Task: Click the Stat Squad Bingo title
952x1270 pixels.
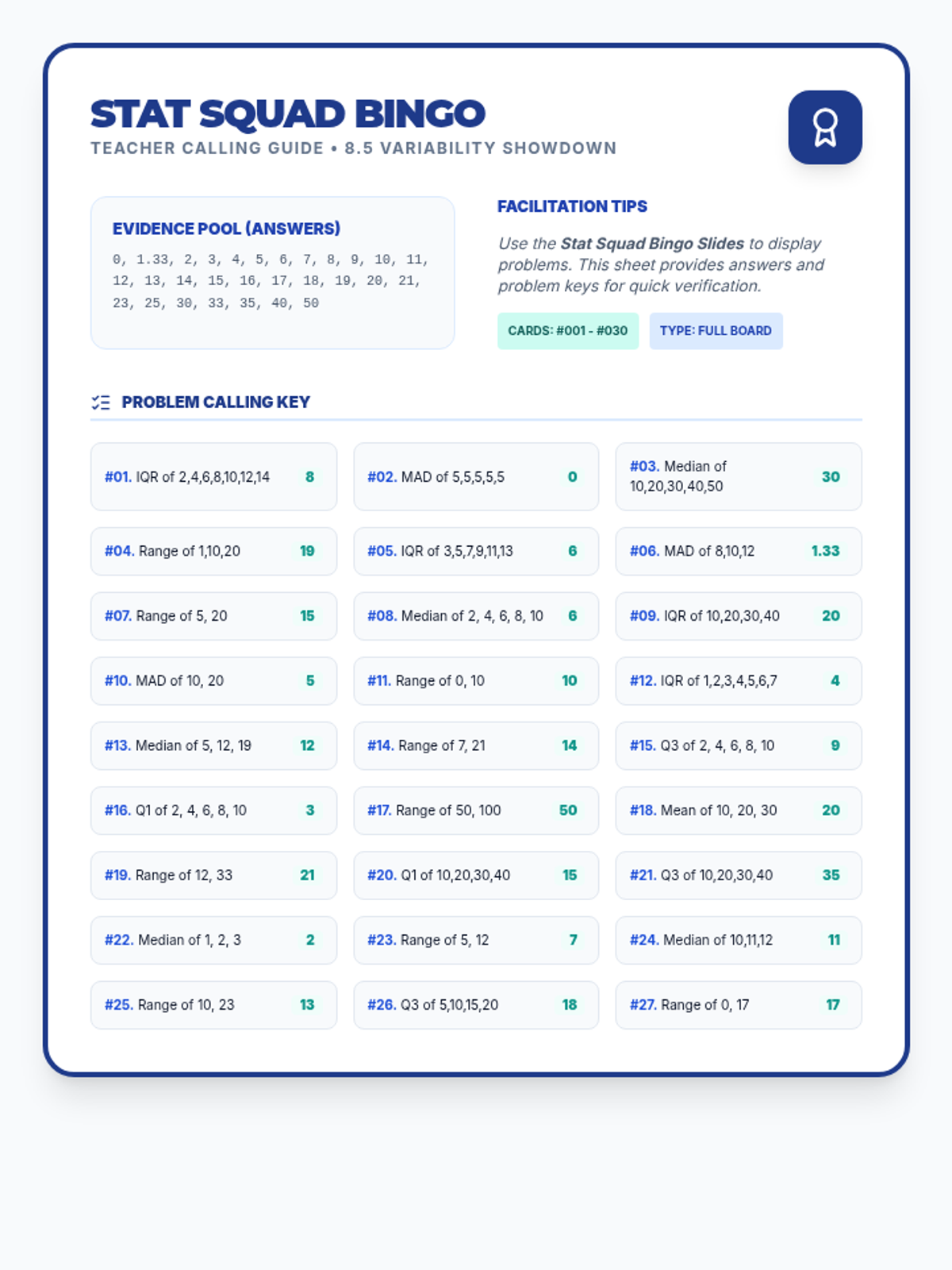Action: point(287,114)
